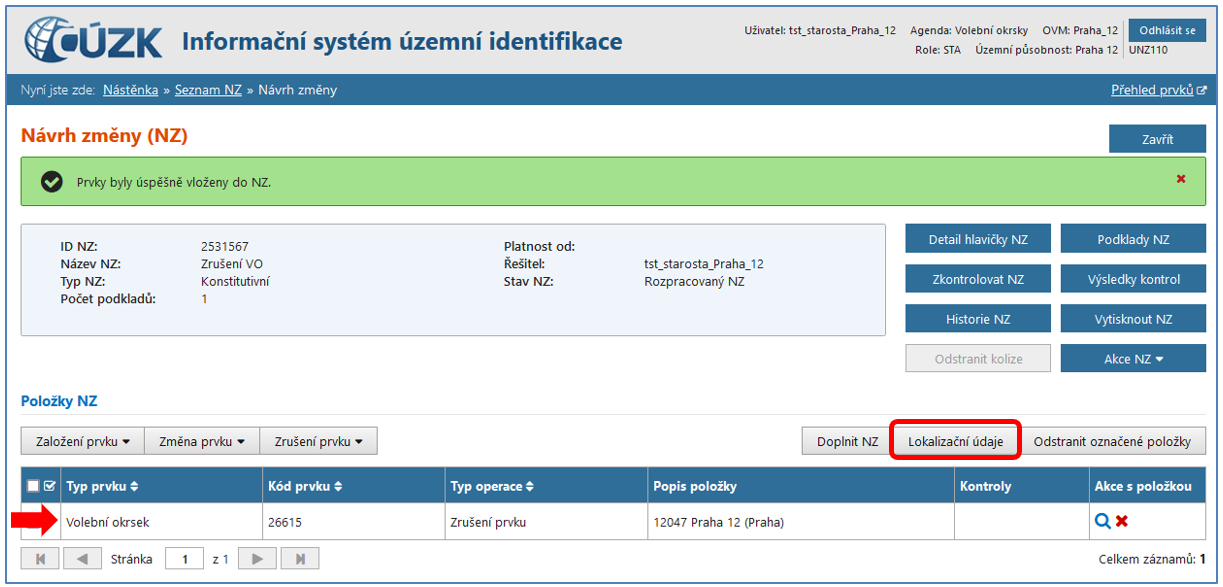Click the Stránka page number input field

coord(184,559)
